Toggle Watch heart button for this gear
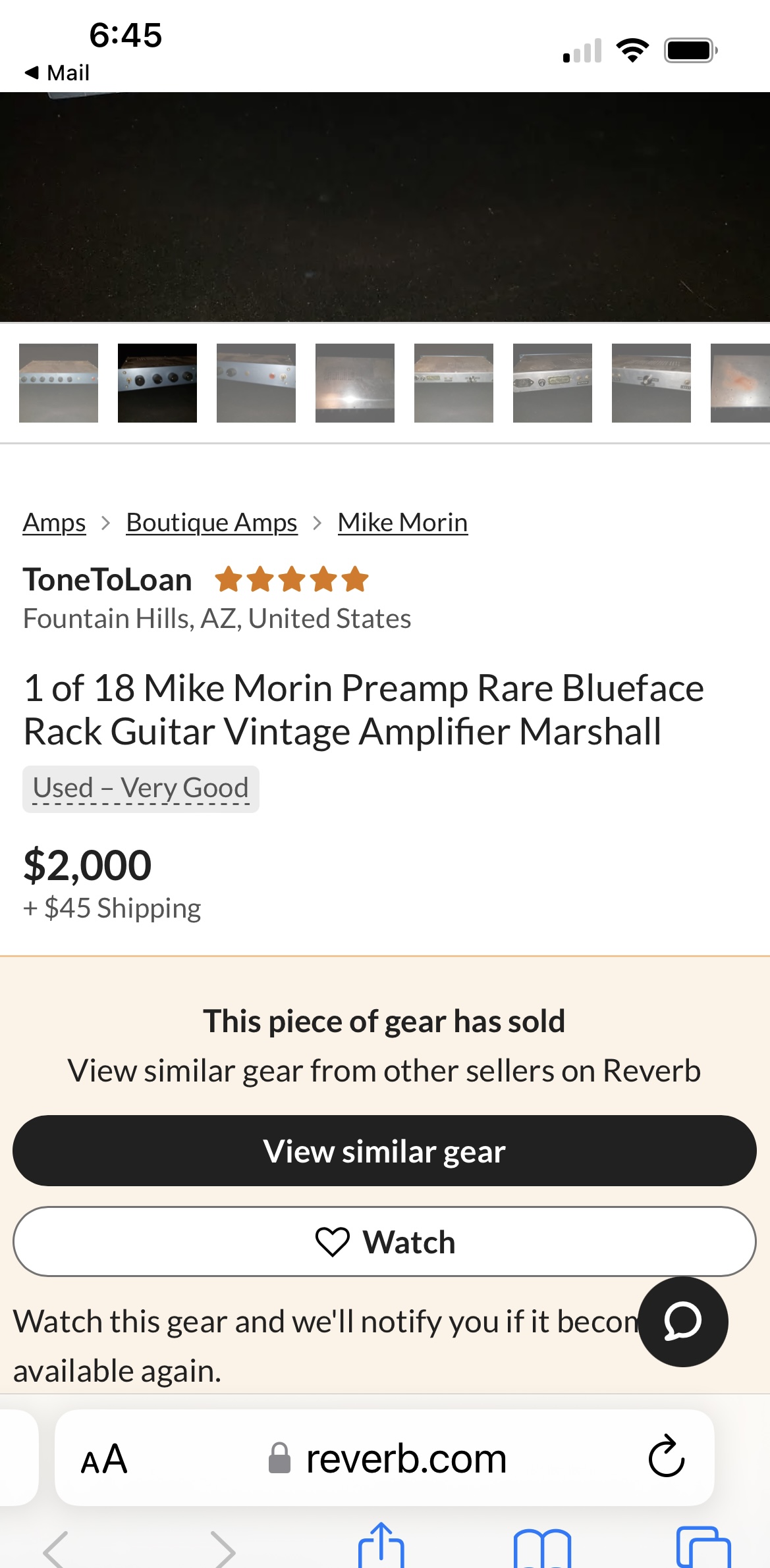This screenshot has height=1568, width=770. coord(385,1242)
